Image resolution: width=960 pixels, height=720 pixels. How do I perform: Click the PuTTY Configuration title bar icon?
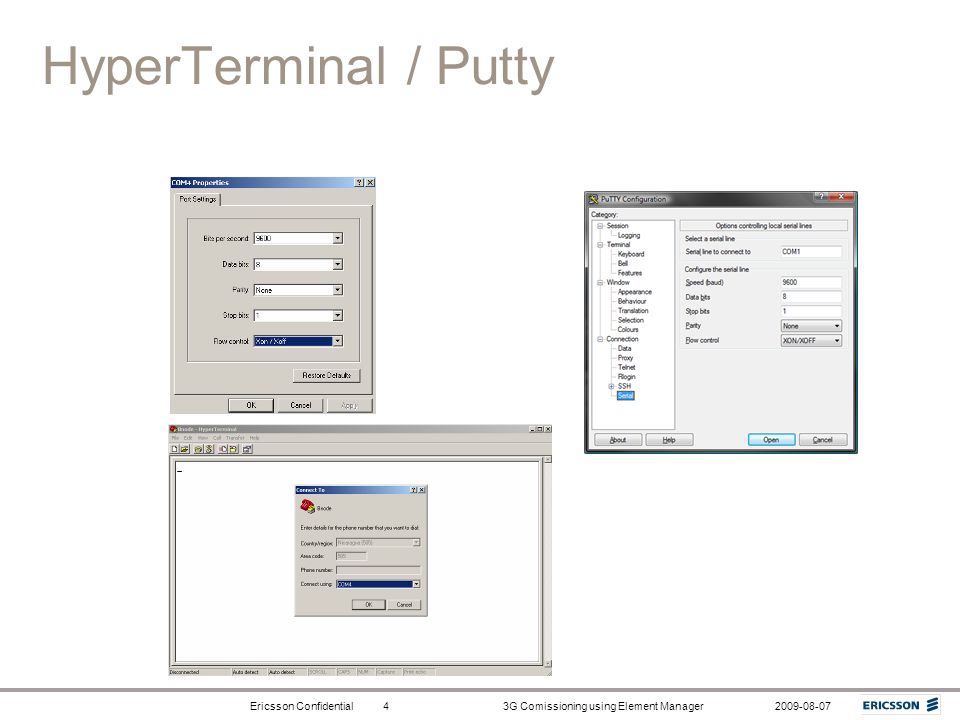(x=593, y=199)
